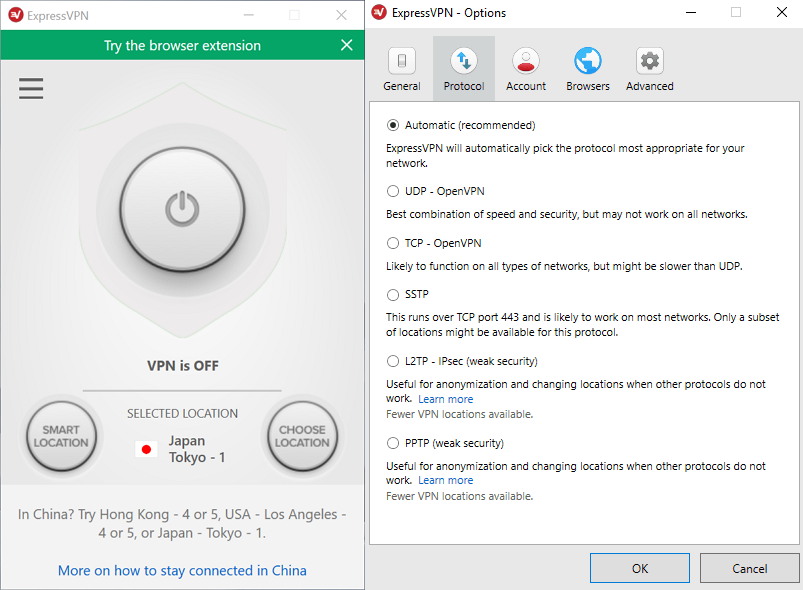This screenshot has width=803, height=590.
Task: Click Try the browser extension banner text
Action: (x=182, y=46)
